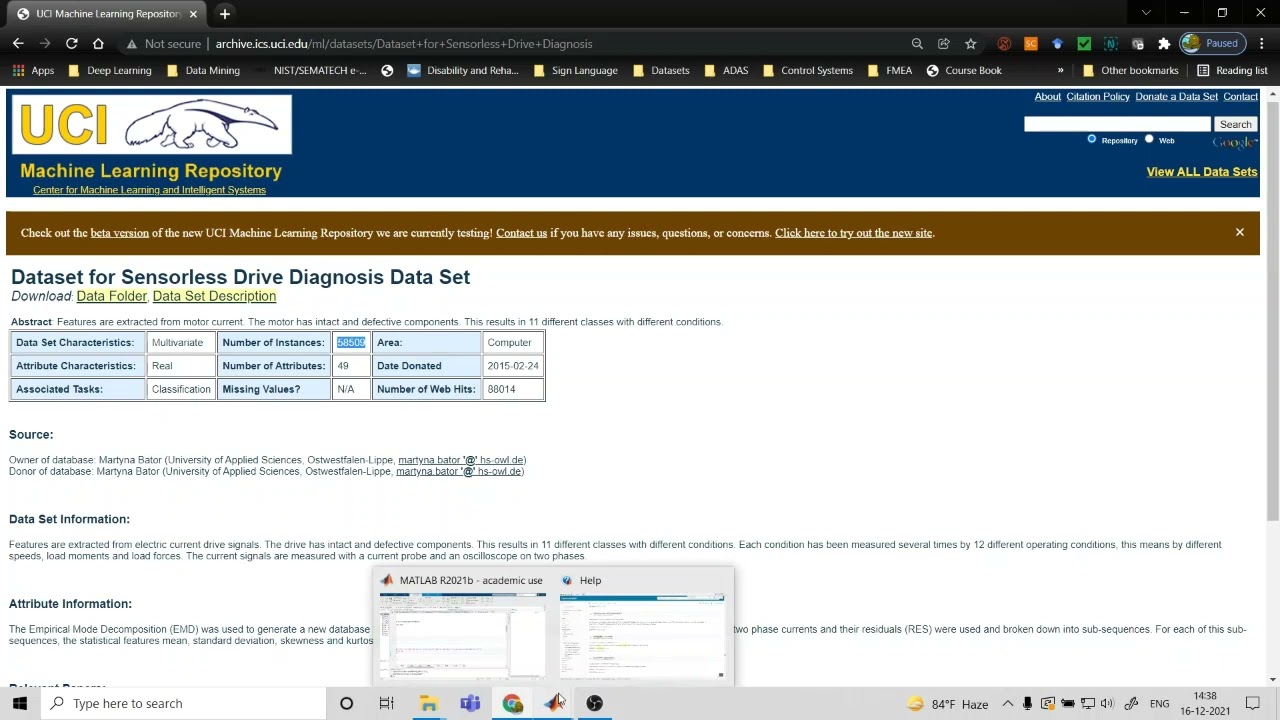
Task: Open the Data Mining bookmark folder
Action: (x=203, y=71)
